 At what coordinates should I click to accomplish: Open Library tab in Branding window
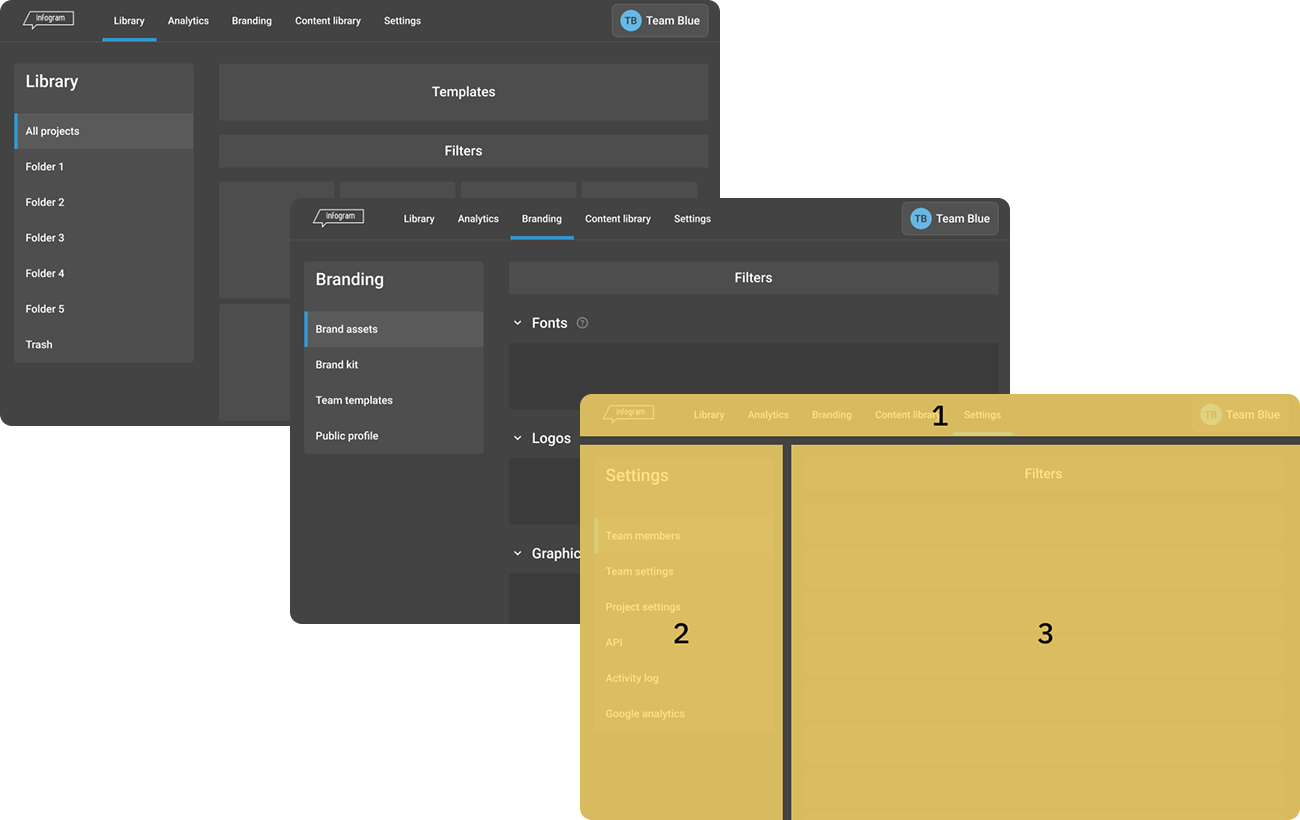click(x=419, y=219)
